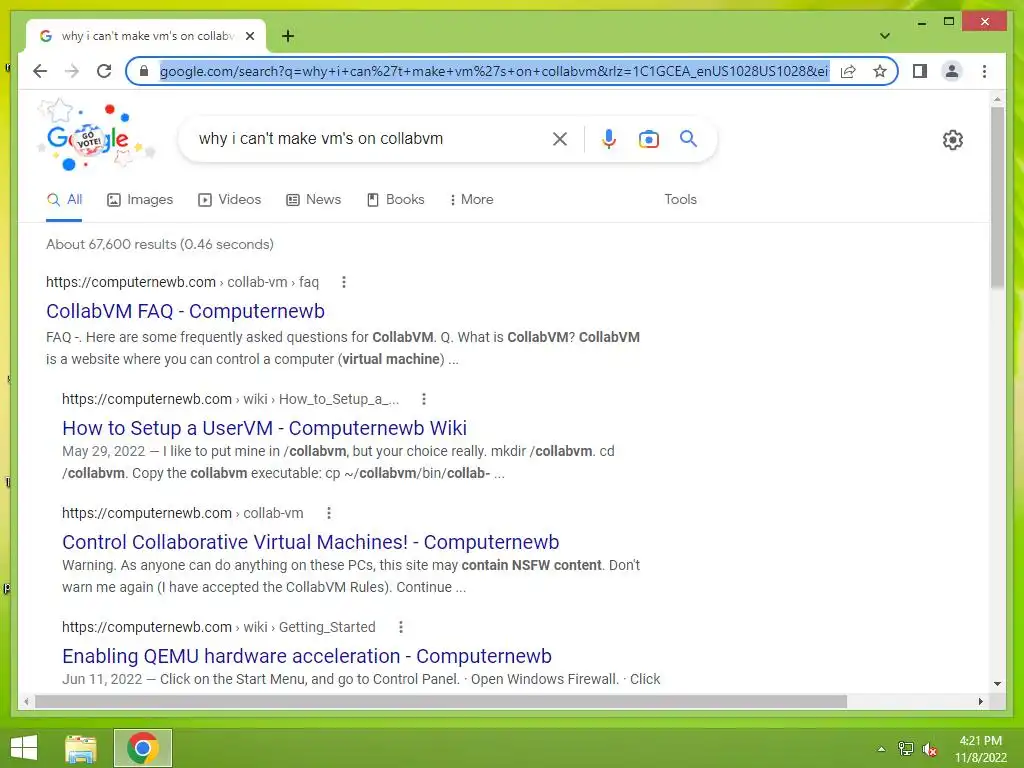Open Google quick settings gear
The width and height of the screenshot is (1024, 768).
pyautogui.click(x=953, y=140)
